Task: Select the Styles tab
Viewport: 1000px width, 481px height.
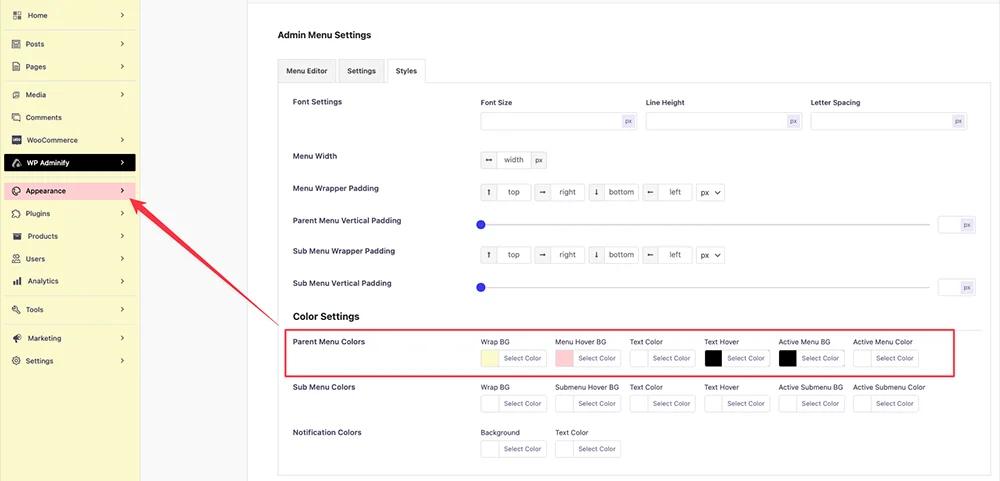Action: (406, 71)
